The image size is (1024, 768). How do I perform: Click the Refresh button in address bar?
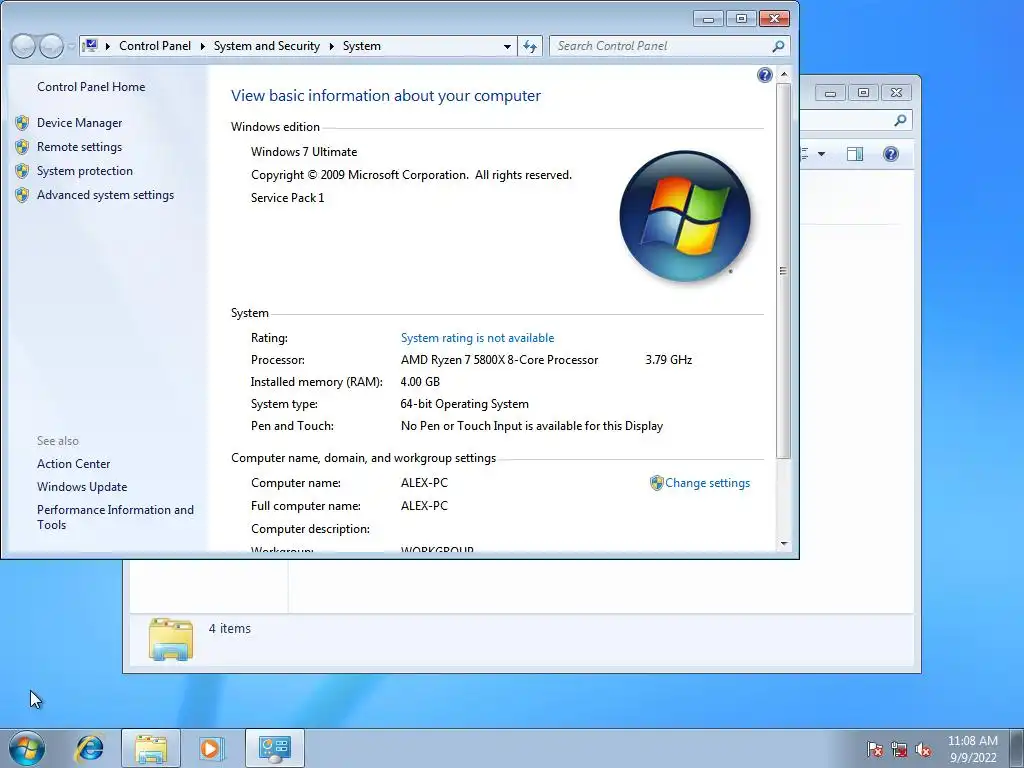tap(530, 46)
